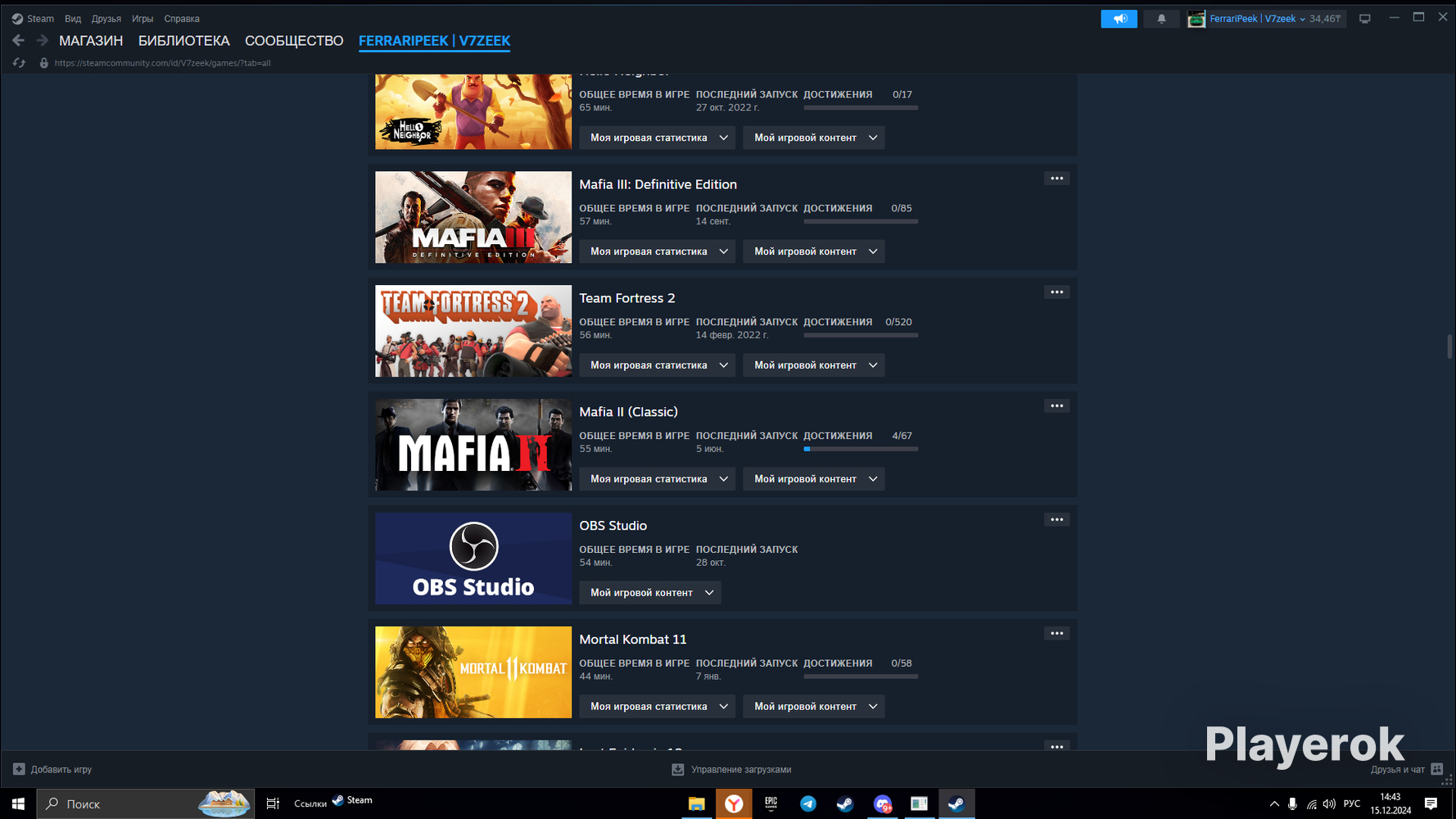The image size is (1456, 819).
Task: Open Task View on the taskbar
Action: pos(274,804)
